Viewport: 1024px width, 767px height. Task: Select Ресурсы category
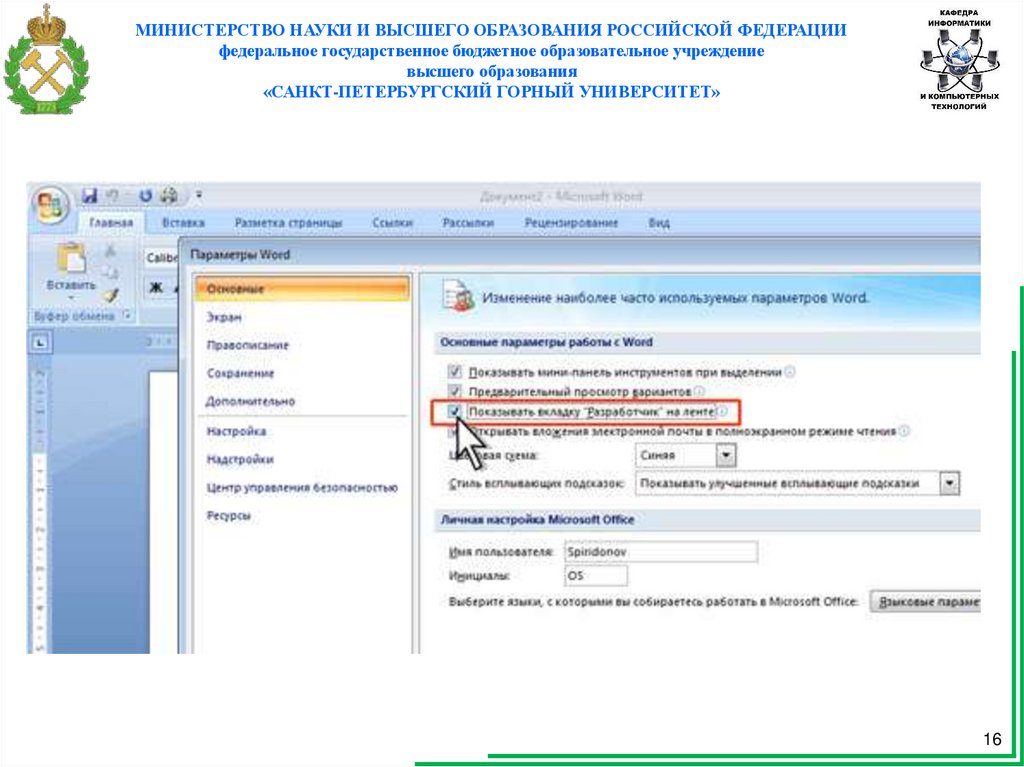229,515
